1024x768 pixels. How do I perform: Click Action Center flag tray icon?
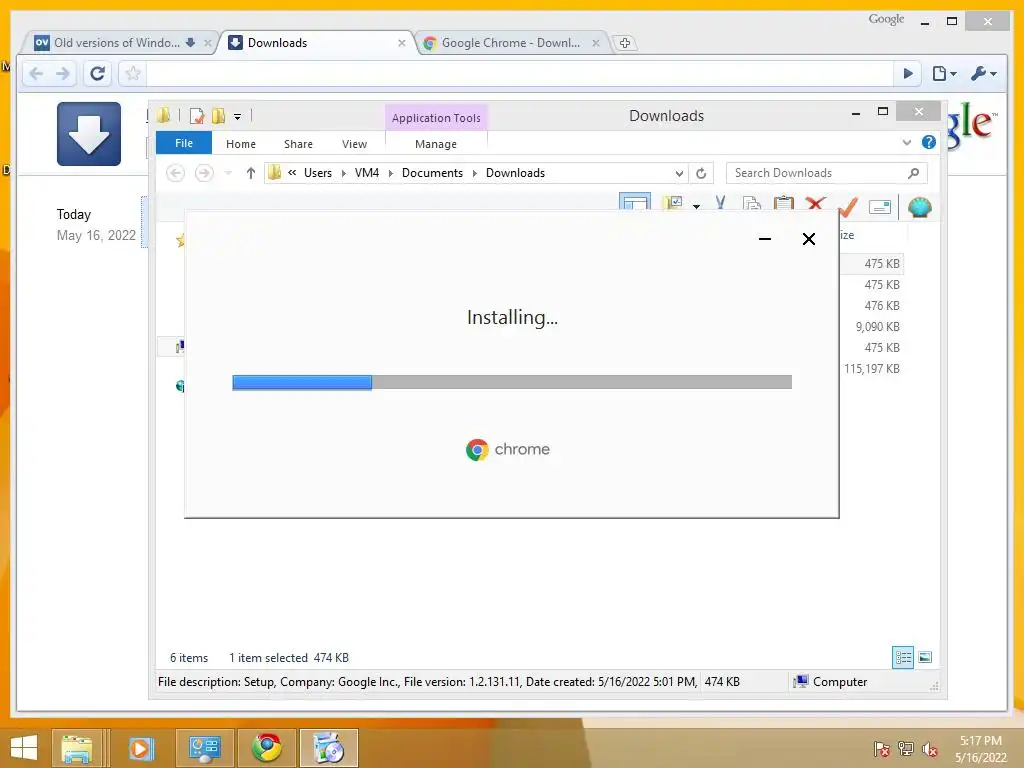882,749
